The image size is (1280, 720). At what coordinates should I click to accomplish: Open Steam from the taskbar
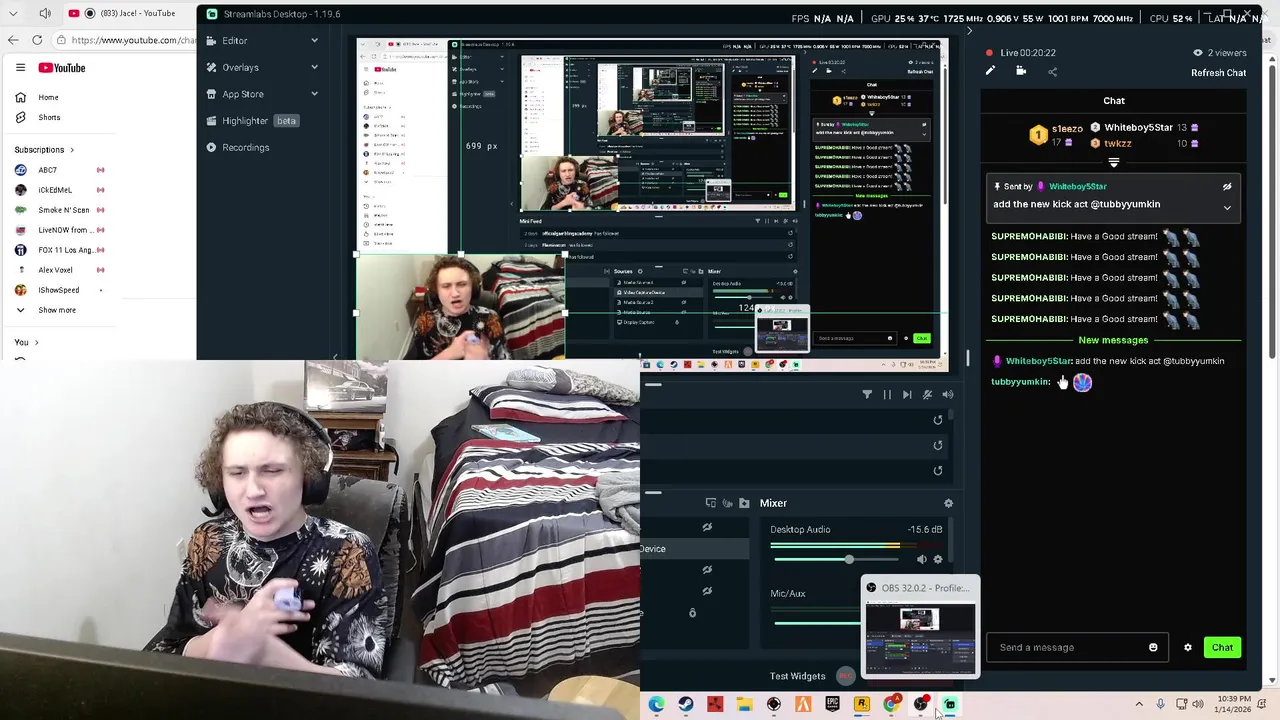click(x=686, y=705)
